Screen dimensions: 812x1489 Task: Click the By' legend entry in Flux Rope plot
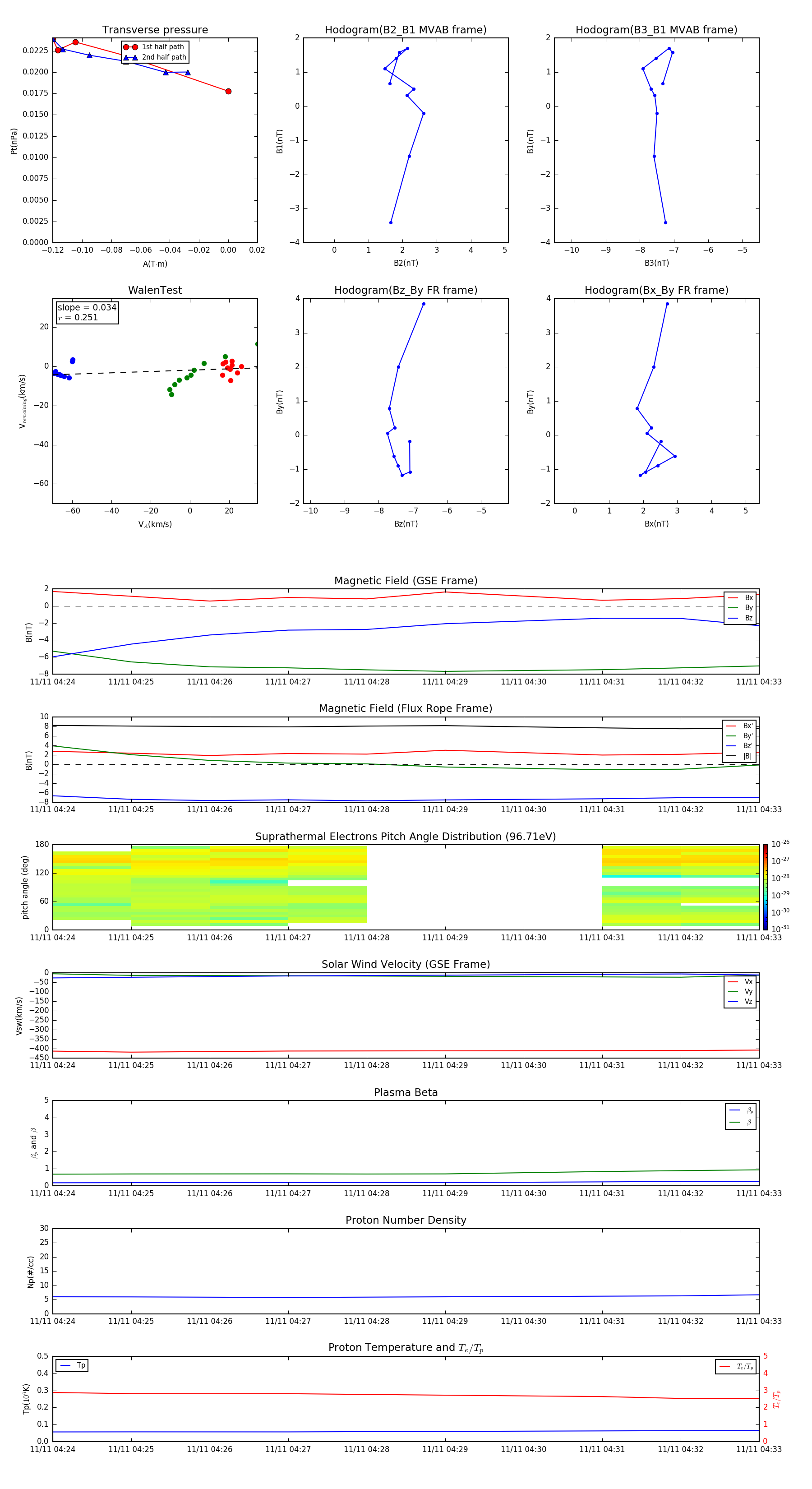coord(739,736)
